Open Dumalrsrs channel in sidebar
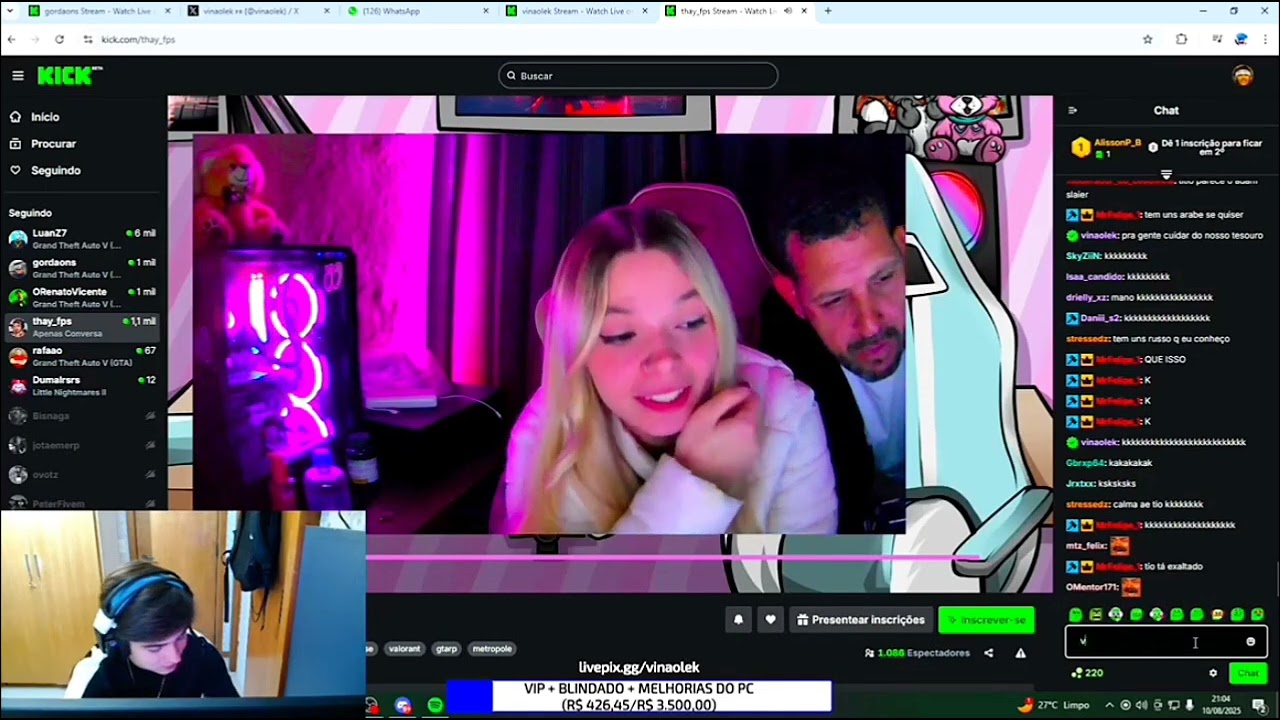 82,386
